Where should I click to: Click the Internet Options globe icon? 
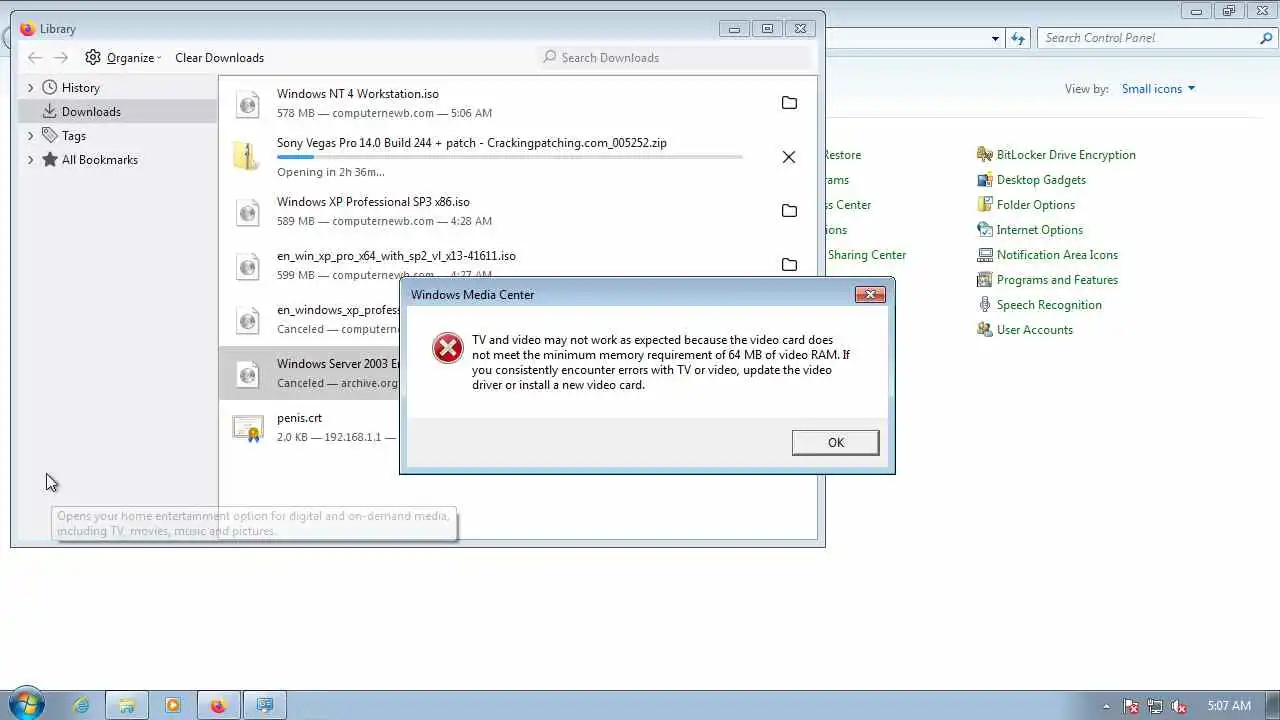pyautogui.click(x=985, y=230)
